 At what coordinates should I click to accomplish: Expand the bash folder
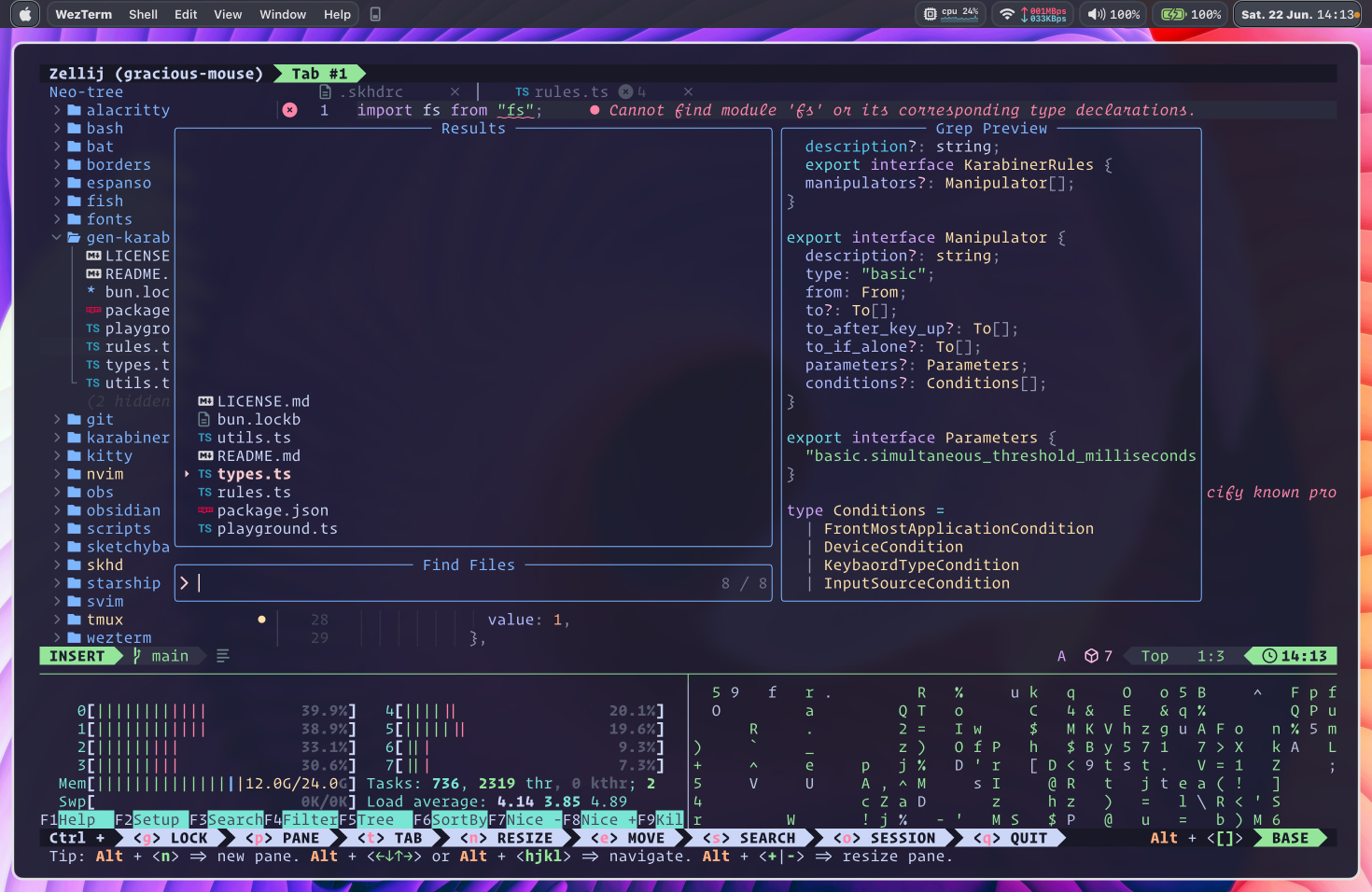point(57,128)
